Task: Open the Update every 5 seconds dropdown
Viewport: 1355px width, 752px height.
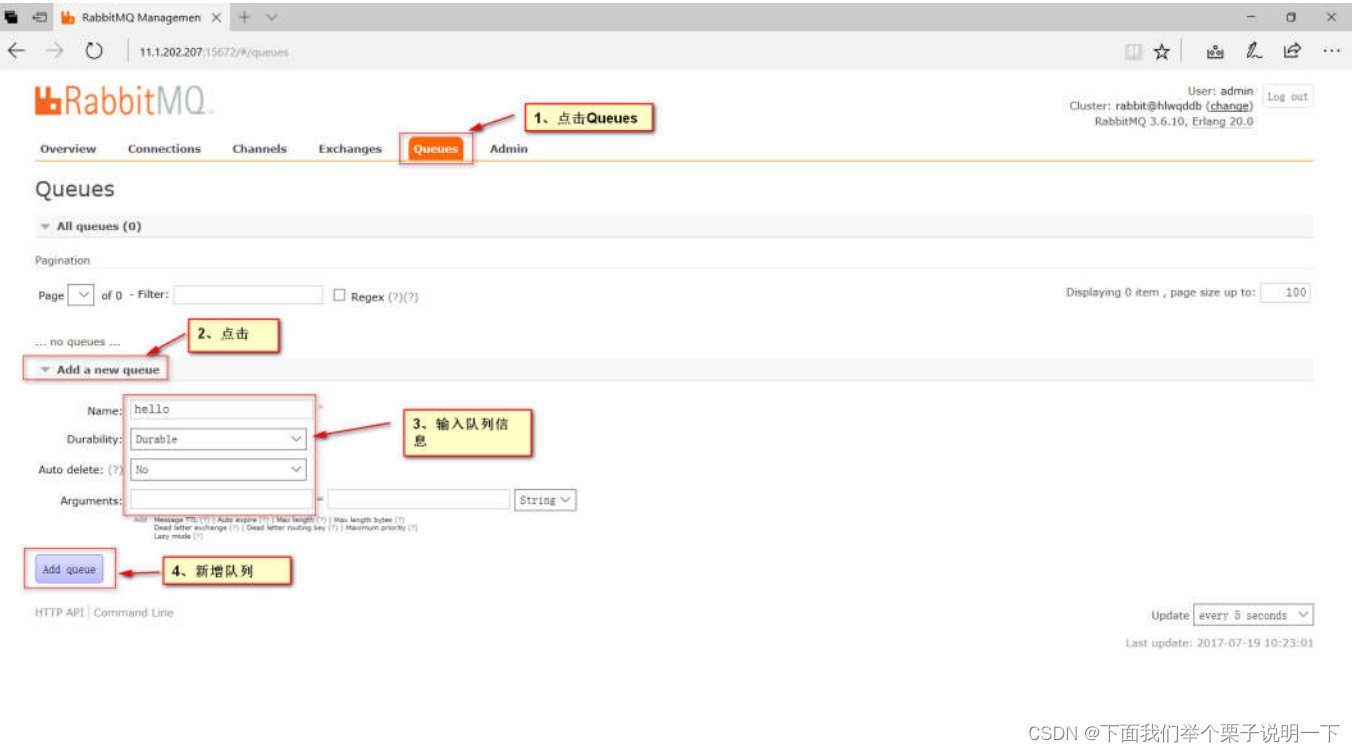Action: (x=1254, y=615)
